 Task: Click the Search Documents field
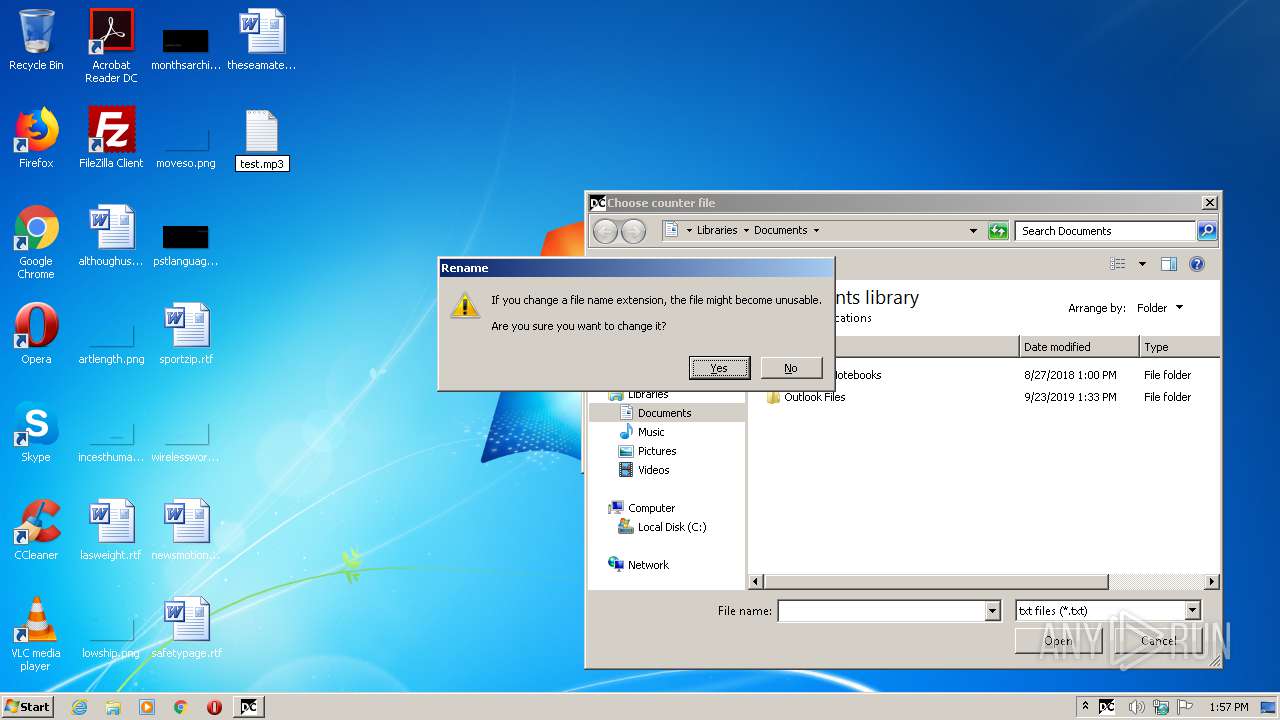click(1105, 231)
